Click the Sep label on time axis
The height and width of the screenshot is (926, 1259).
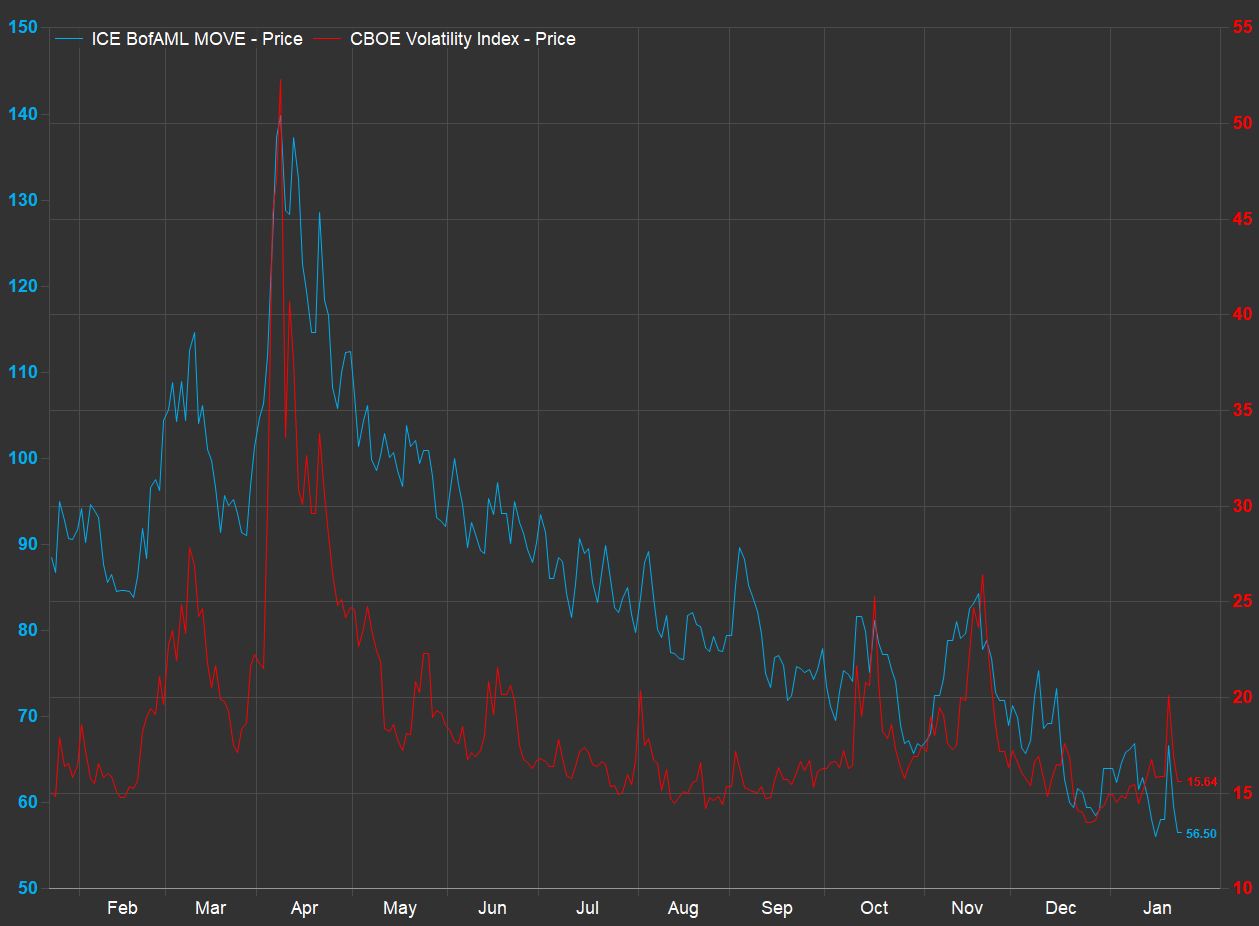(x=777, y=908)
